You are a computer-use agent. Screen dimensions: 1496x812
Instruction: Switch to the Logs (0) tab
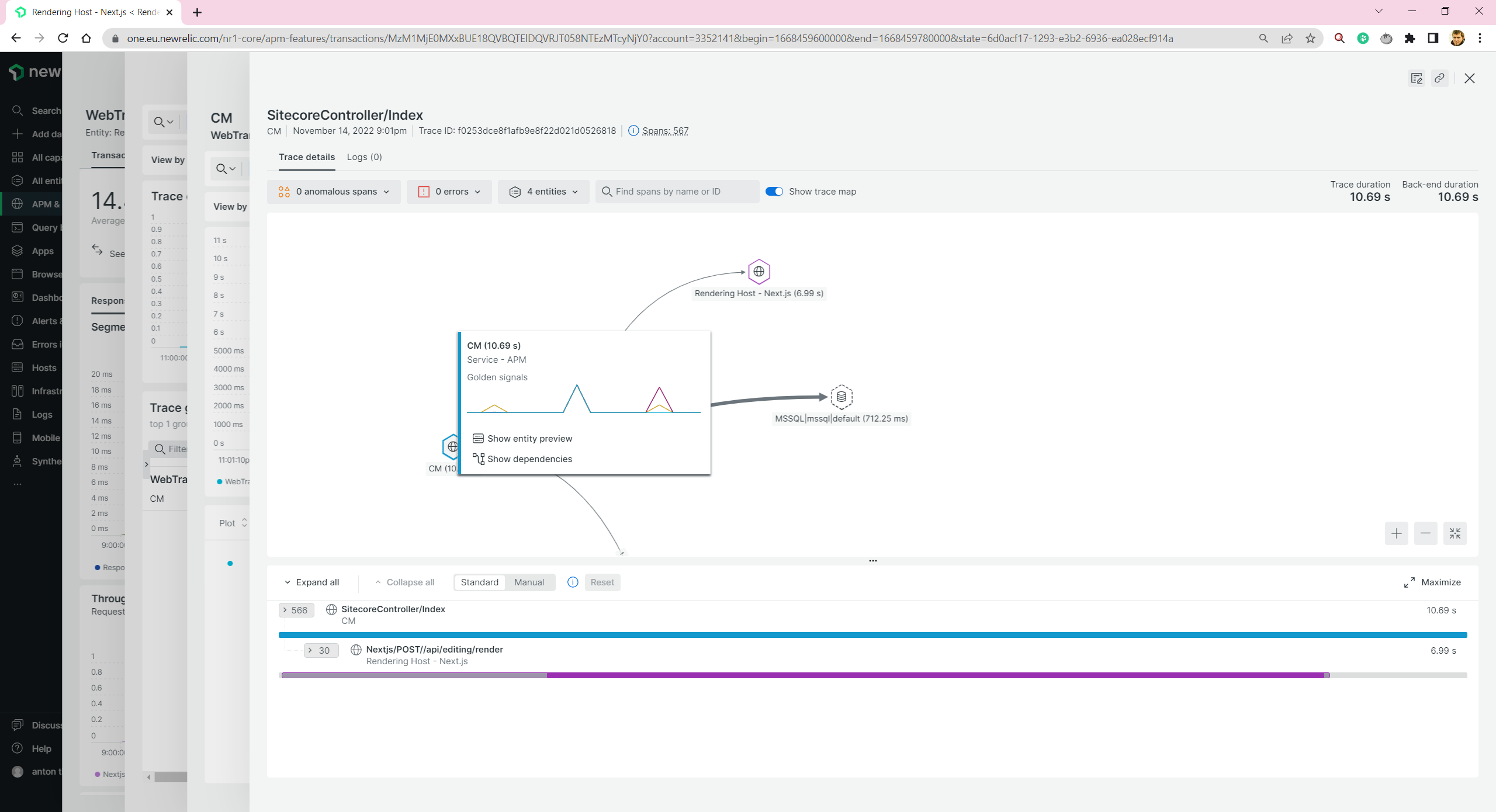click(x=364, y=157)
